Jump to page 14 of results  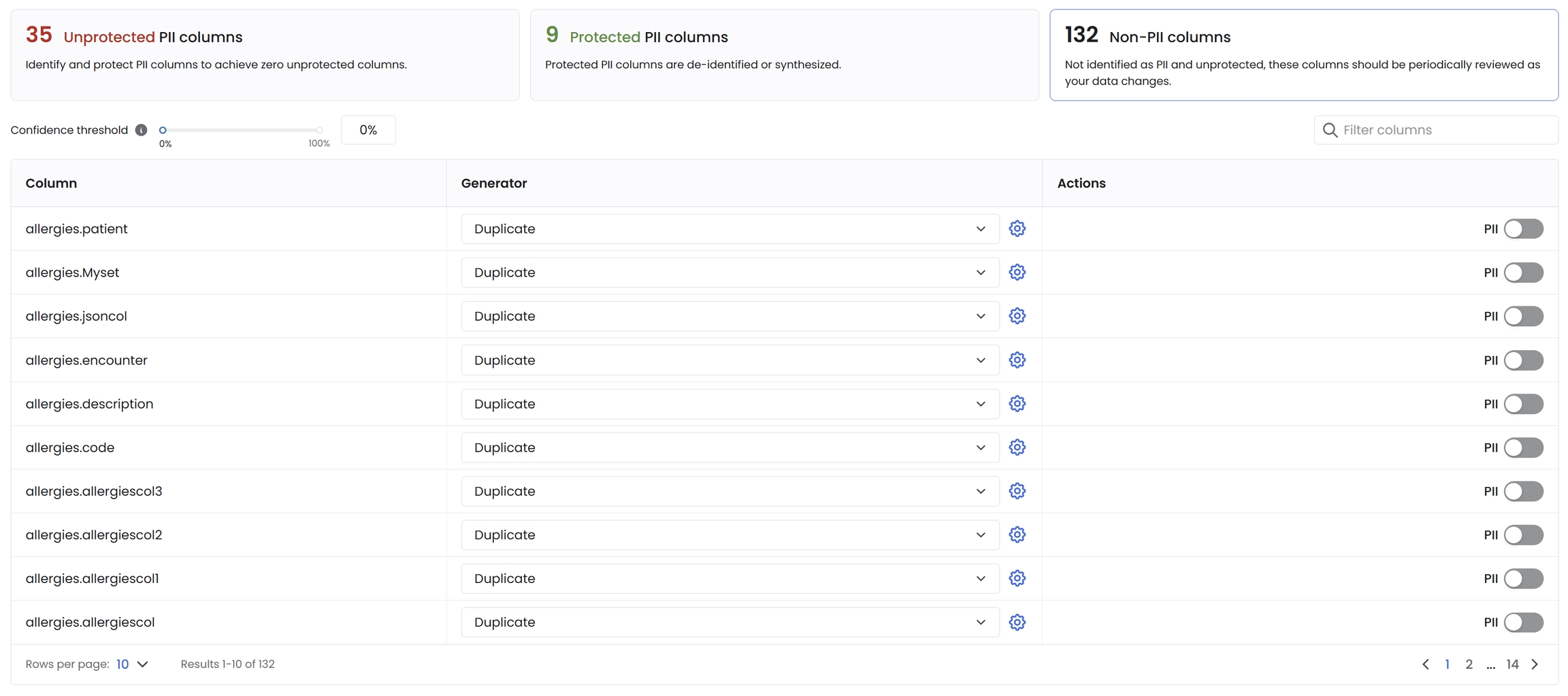pyautogui.click(x=1512, y=664)
